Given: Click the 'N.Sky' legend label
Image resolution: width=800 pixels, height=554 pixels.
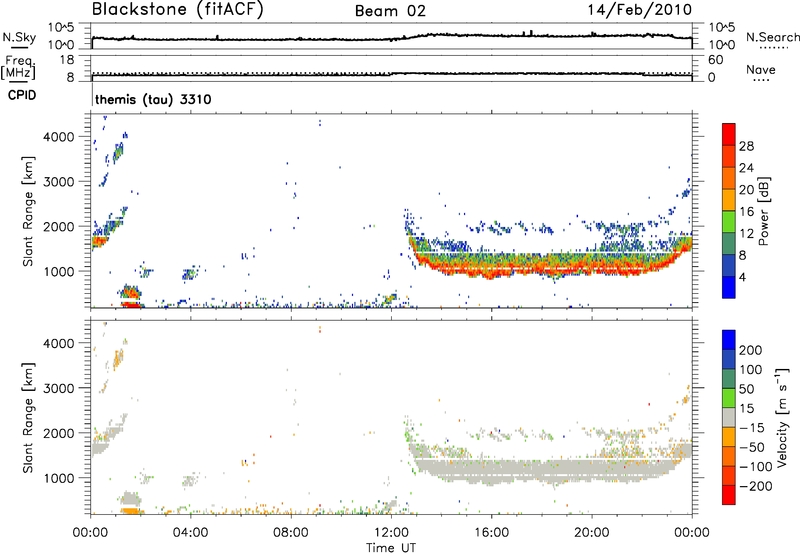Looking at the screenshot, I should pyautogui.click(x=19, y=37).
